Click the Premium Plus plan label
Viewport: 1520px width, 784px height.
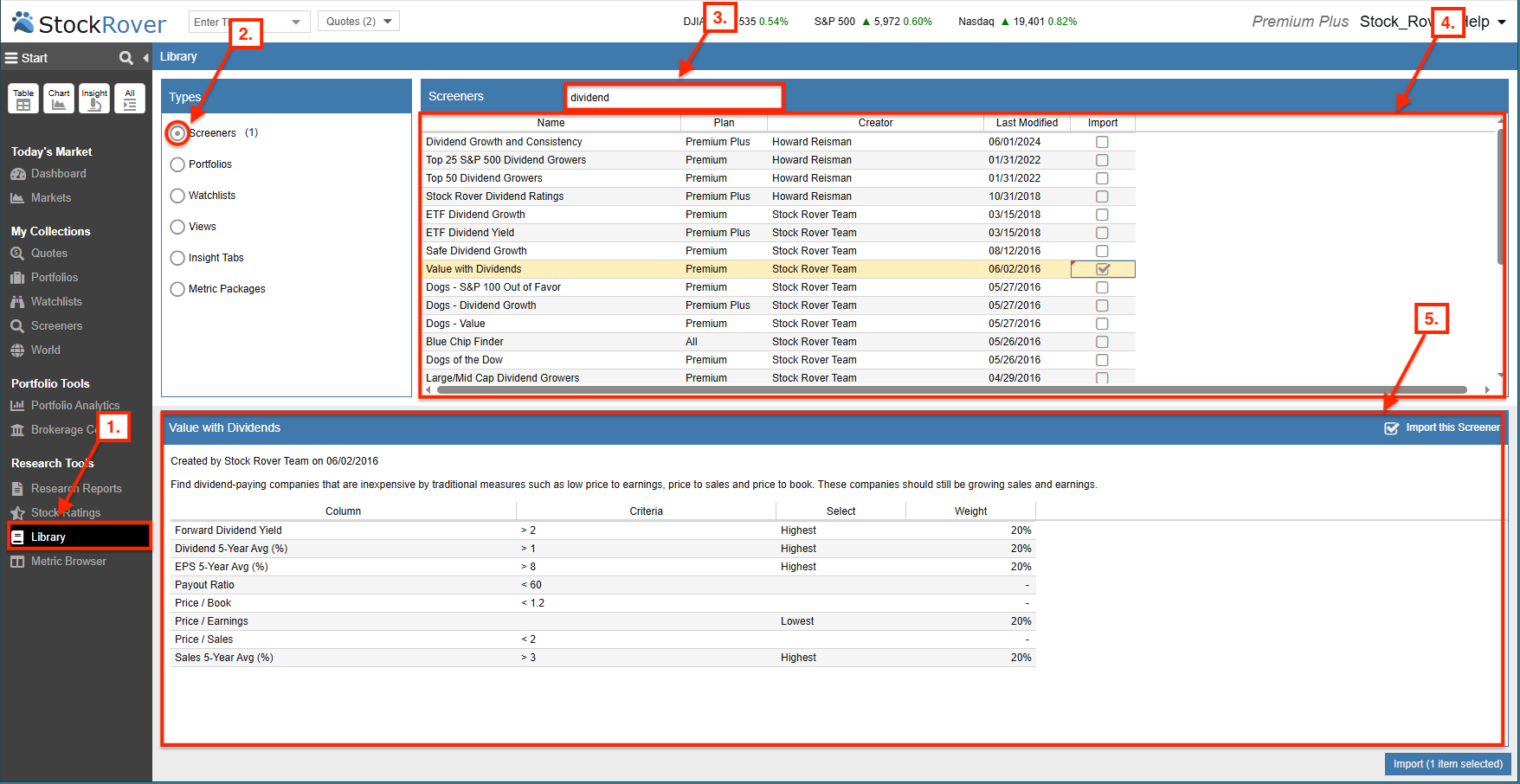1300,22
